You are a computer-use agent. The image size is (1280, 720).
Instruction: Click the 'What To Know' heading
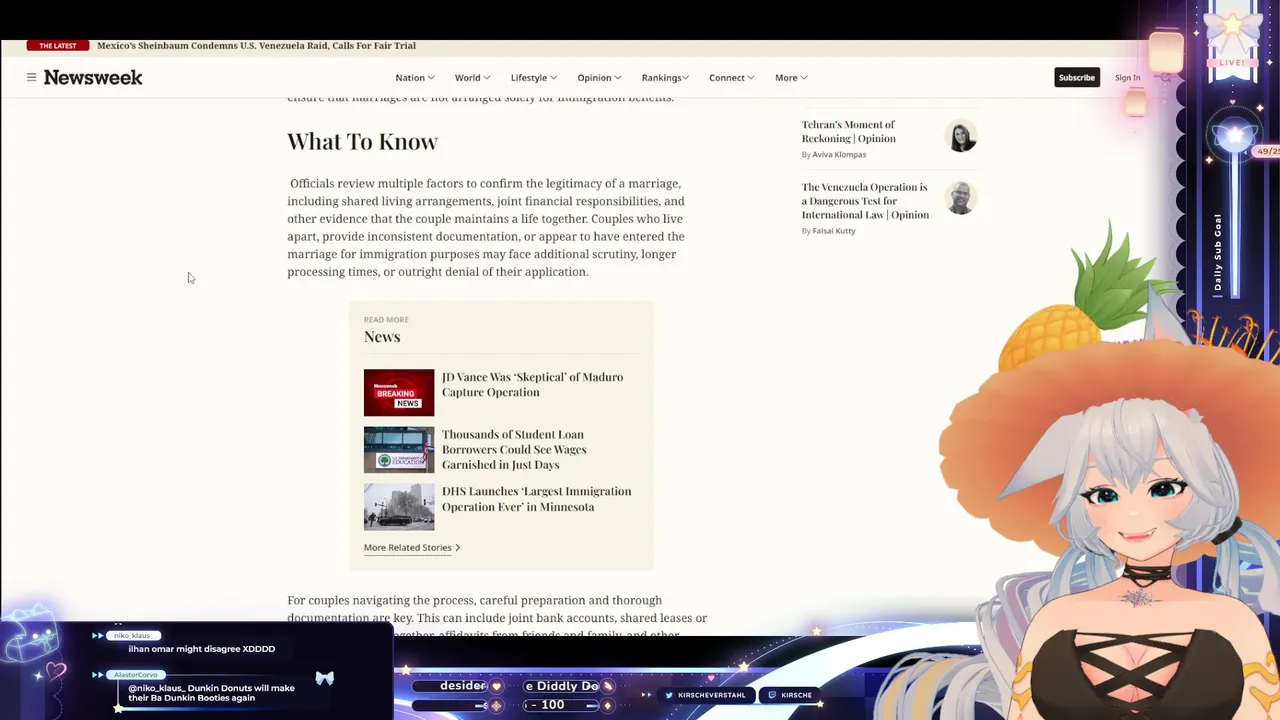click(x=362, y=141)
